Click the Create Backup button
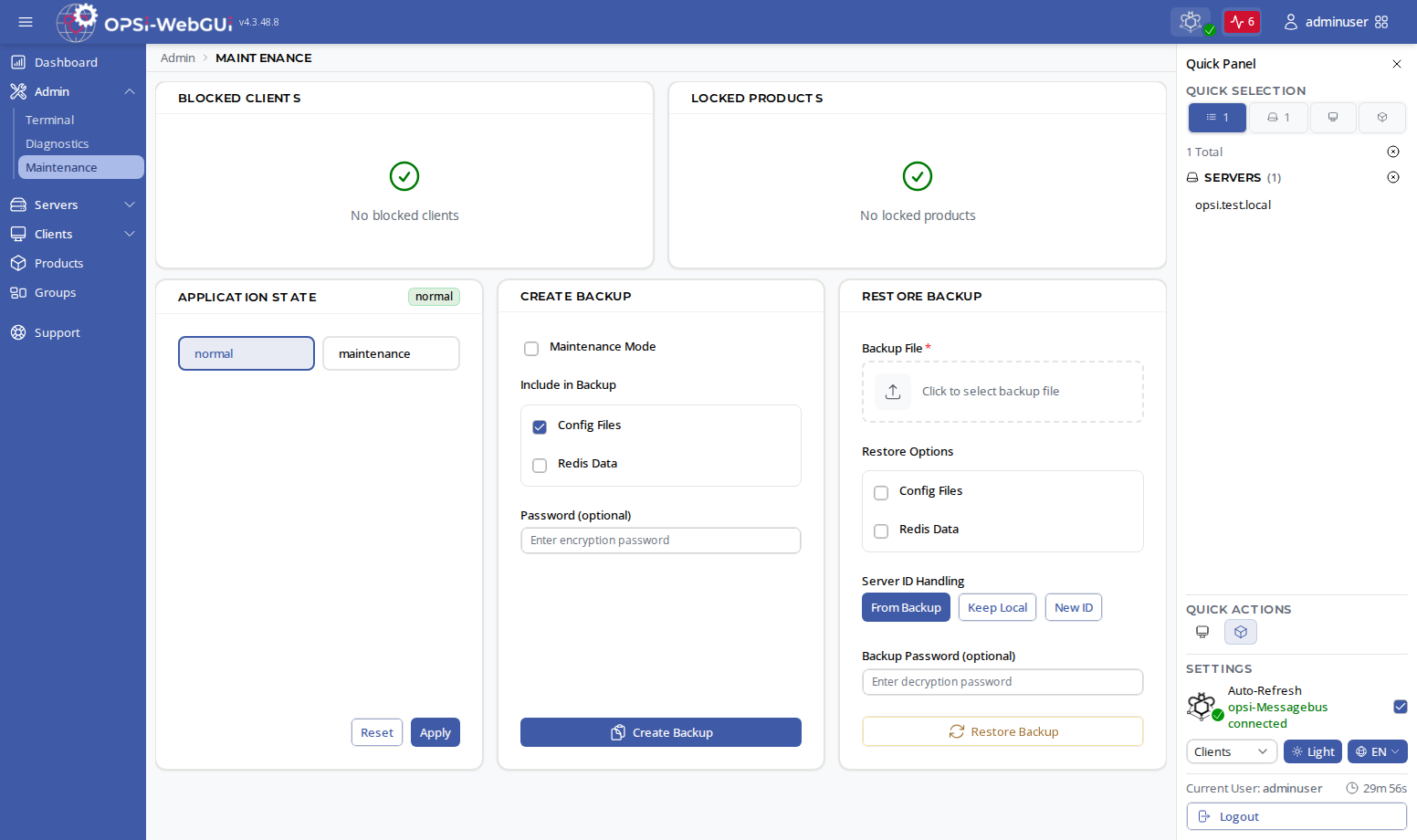Screen dimensions: 1417x840 pyautogui.click(x=661, y=732)
